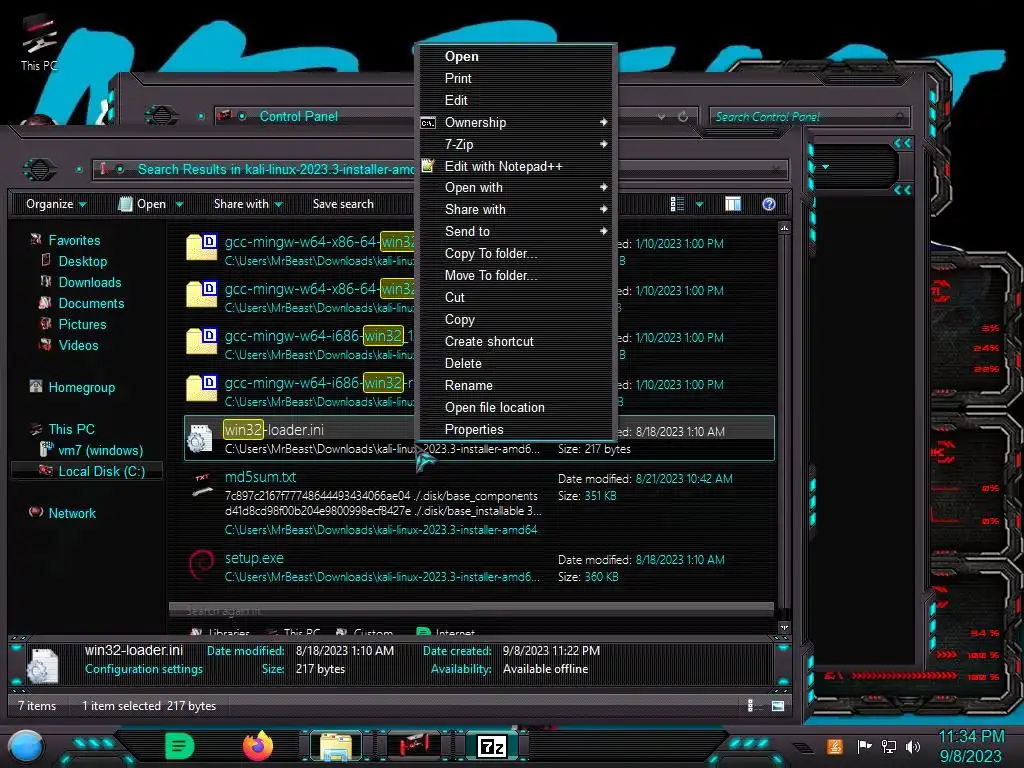The height and width of the screenshot is (768, 1024).
Task: Open the green notes app on taskbar
Action: coord(179,746)
